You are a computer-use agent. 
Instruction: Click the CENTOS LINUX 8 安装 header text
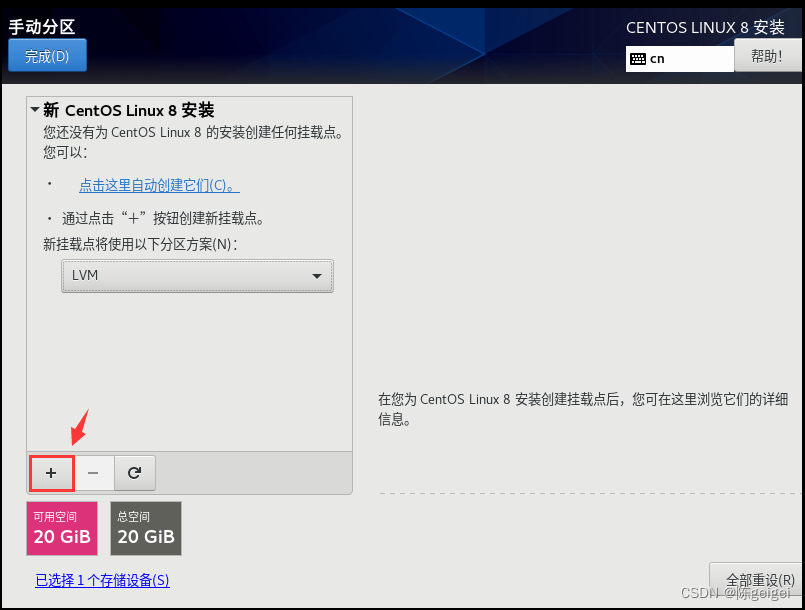point(705,27)
